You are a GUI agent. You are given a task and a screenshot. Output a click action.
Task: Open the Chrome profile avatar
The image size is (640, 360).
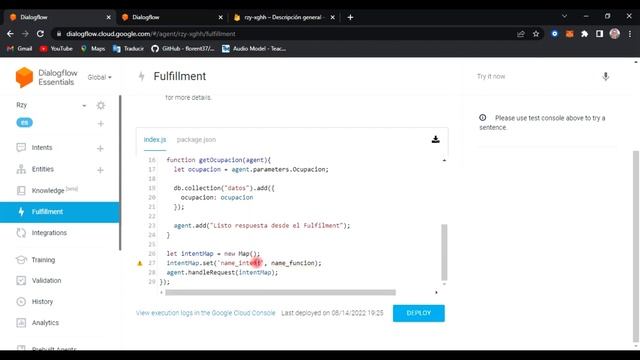(614, 34)
